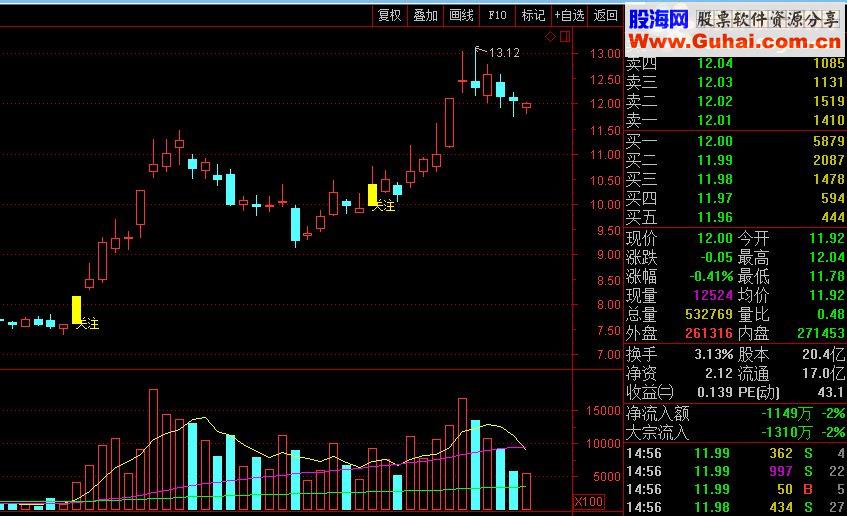
Task: Click the 量比 value 0.48
Action: coord(831,314)
